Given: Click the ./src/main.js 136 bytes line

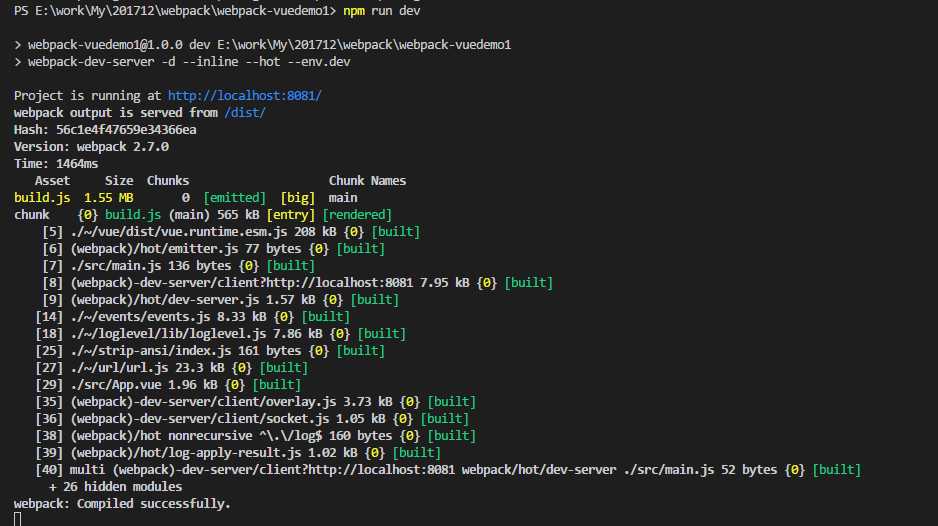Looking at the screenshot, I should coord(178,266).
